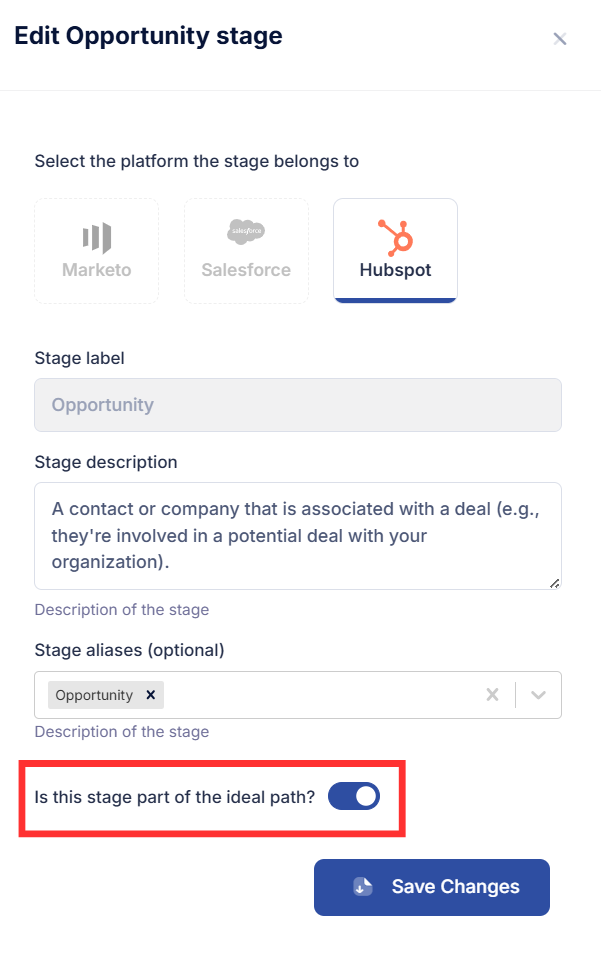The height and width of the screenshot is (960, 601).
Task: Remove the Opportunity alias tag
Action: [x=151, y=695]
